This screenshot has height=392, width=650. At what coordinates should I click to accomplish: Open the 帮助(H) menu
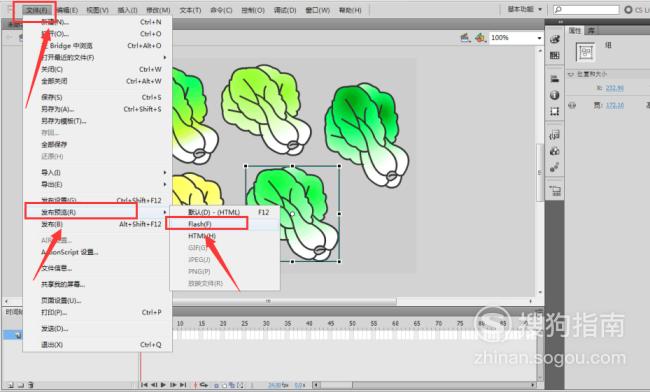click(x=350, y=10)
